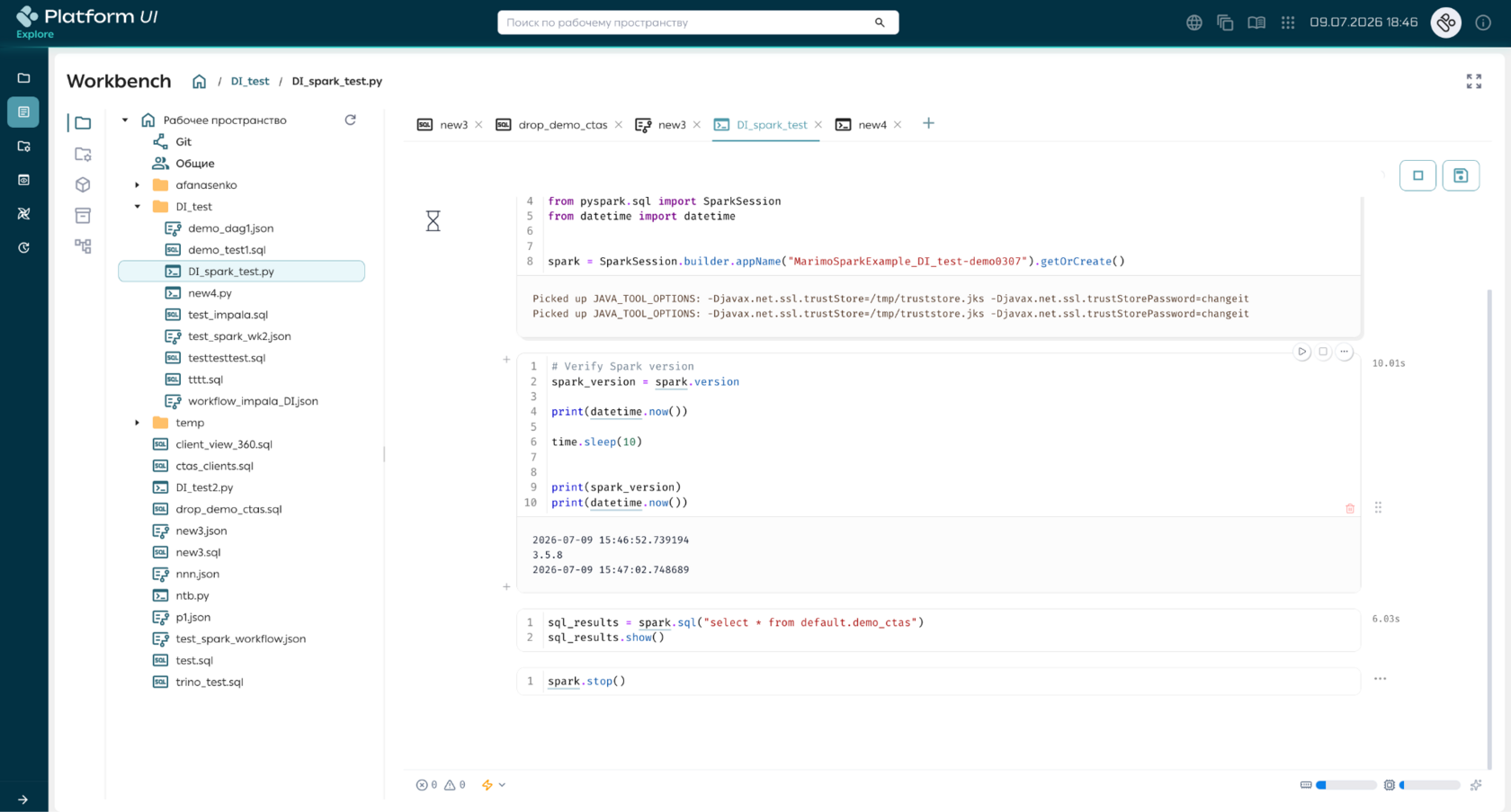Viewport: 1511px width, 812px height.
Task: Click the DI_test breadcrumb link
Action: [x=250, y=81]
